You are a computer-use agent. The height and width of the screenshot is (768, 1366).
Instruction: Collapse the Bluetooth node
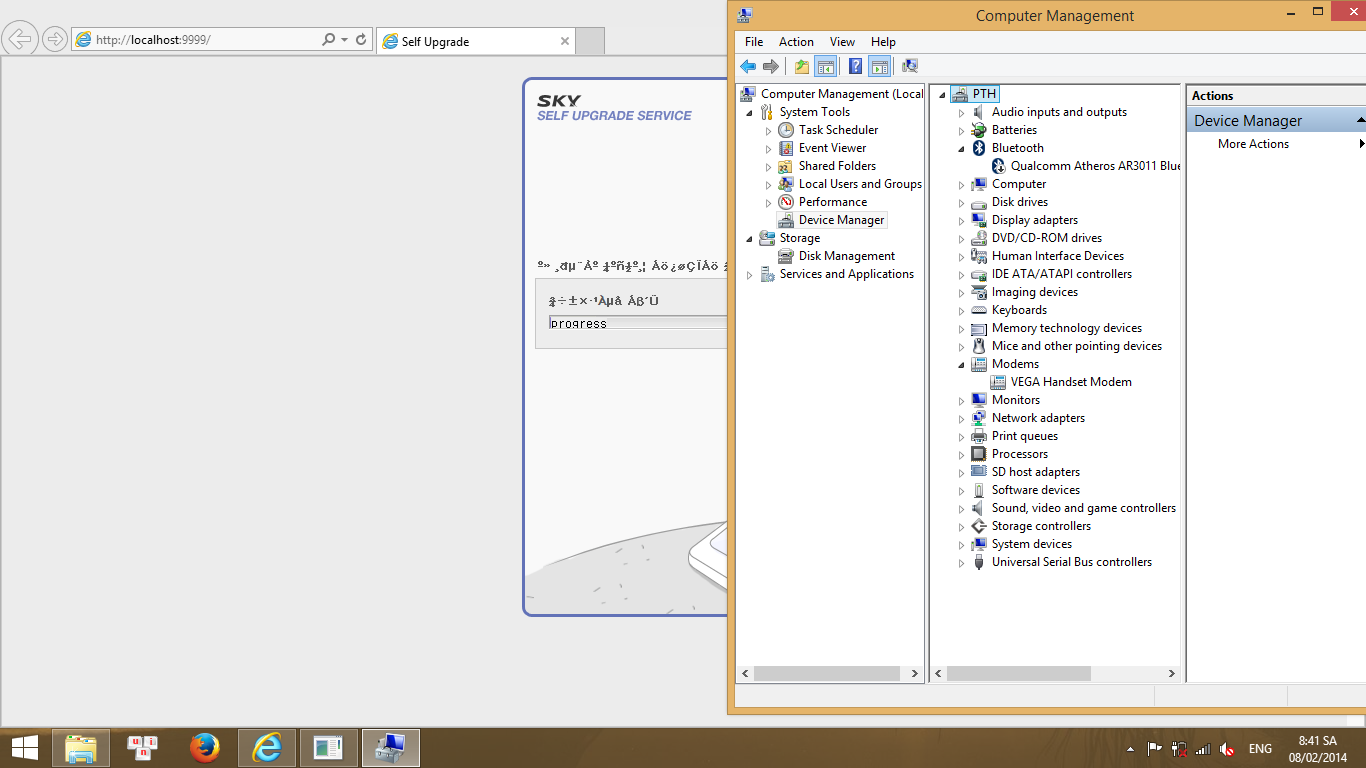(962, 149)
